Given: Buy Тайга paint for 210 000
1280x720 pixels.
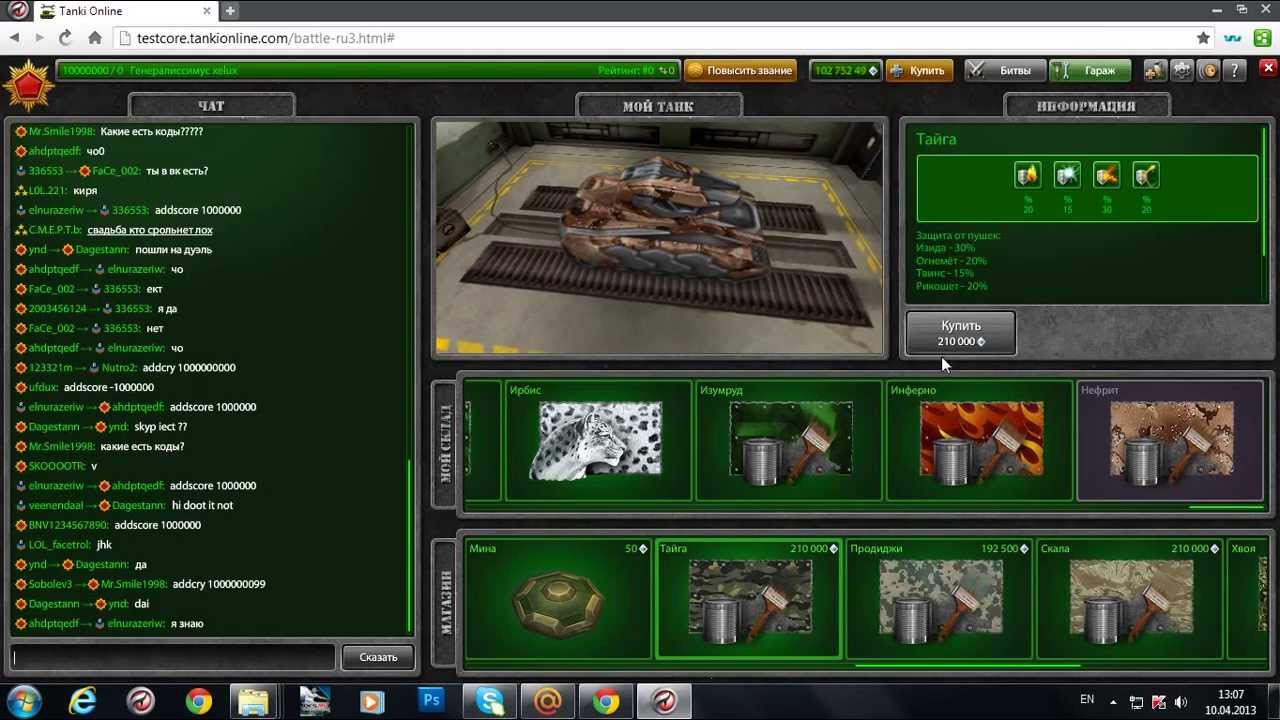Looking at the screenshot, I should 961,333.
